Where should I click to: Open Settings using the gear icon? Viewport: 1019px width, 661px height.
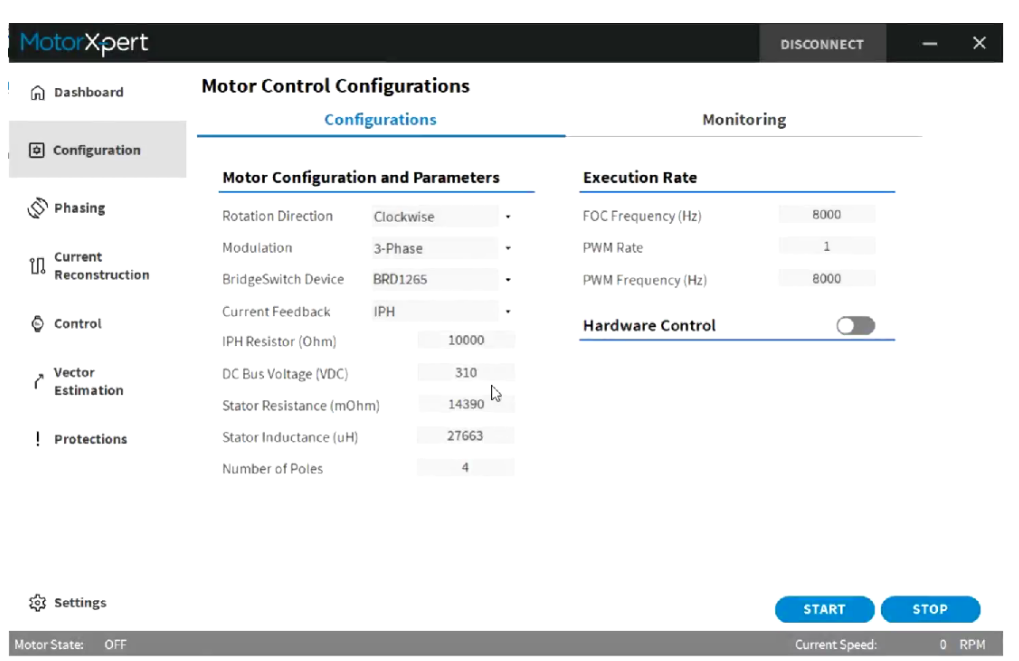[x=38, y=603]
